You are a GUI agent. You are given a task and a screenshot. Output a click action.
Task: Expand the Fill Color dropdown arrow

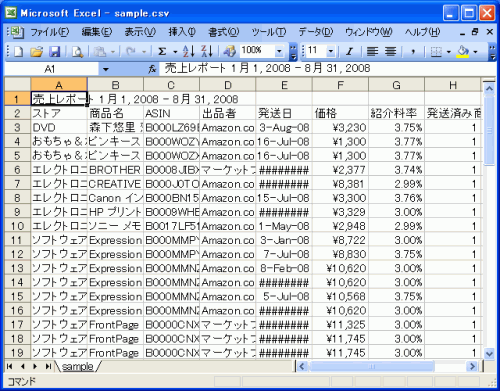[475, 52]
